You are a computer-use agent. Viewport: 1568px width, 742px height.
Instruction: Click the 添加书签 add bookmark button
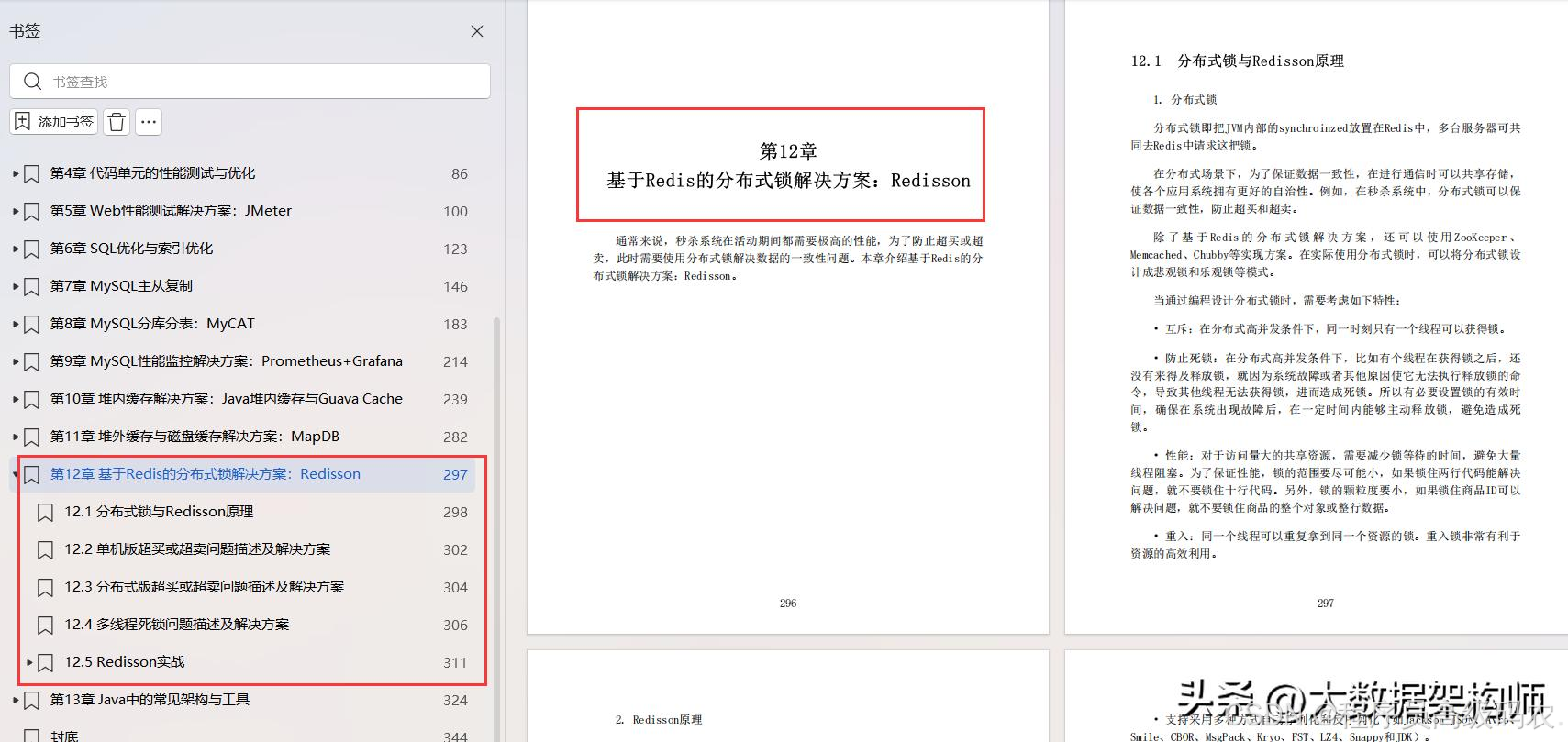tap(54, 121)
